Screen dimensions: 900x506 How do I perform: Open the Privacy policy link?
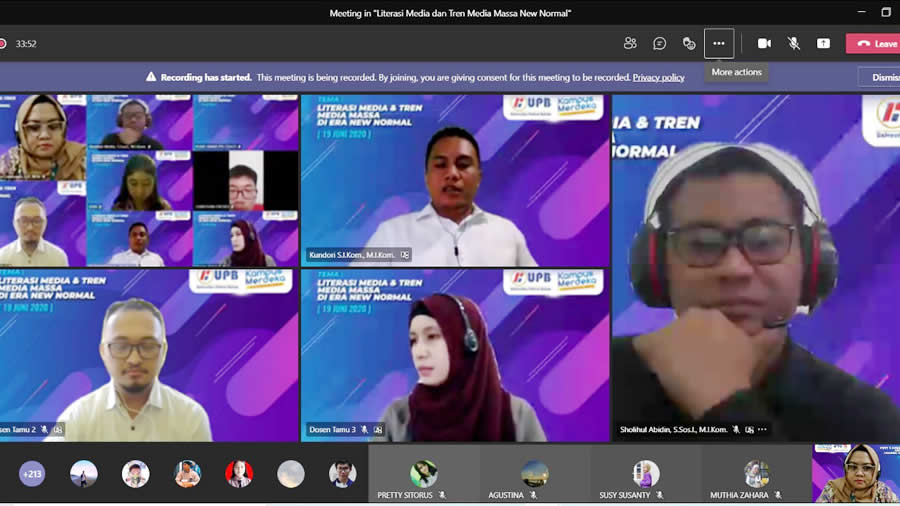click(x=658, y=77)
